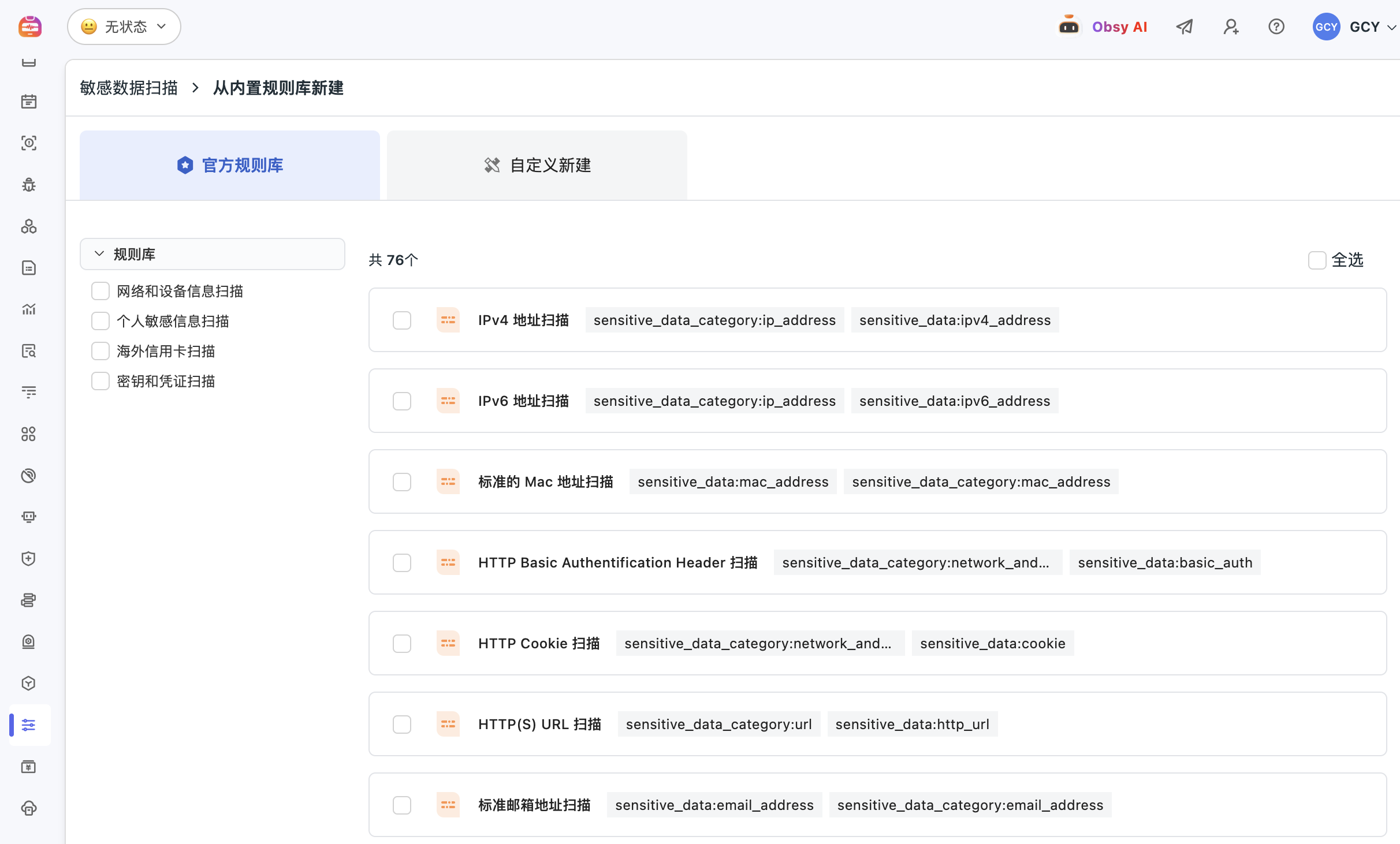Open the document search icon in sidebar
The width and height of the screenshot is (1400, 844).
(x=29, y=351)
